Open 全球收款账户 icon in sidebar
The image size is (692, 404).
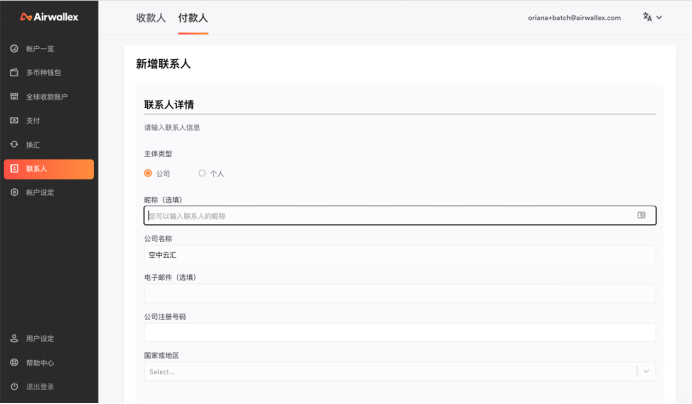pyautogui.click(x=14, y=96)
